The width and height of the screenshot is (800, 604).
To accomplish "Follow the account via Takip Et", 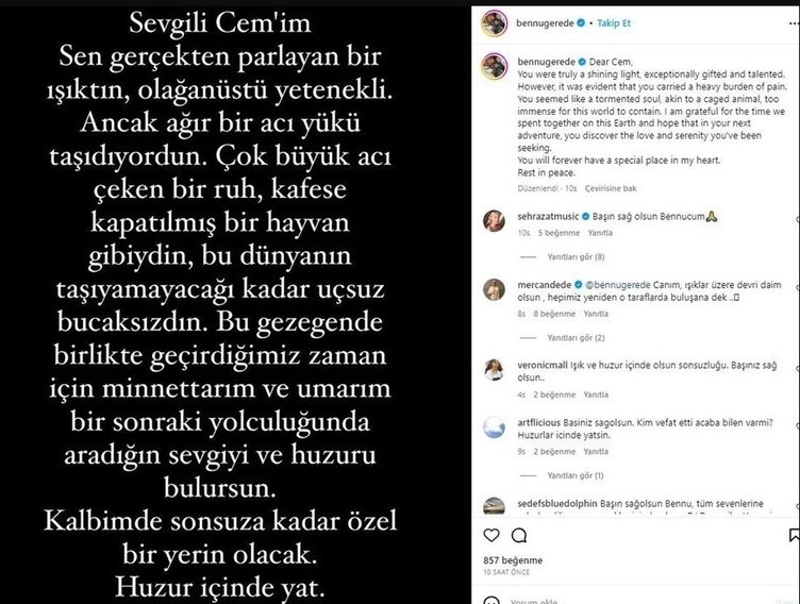I will point(614,23).
